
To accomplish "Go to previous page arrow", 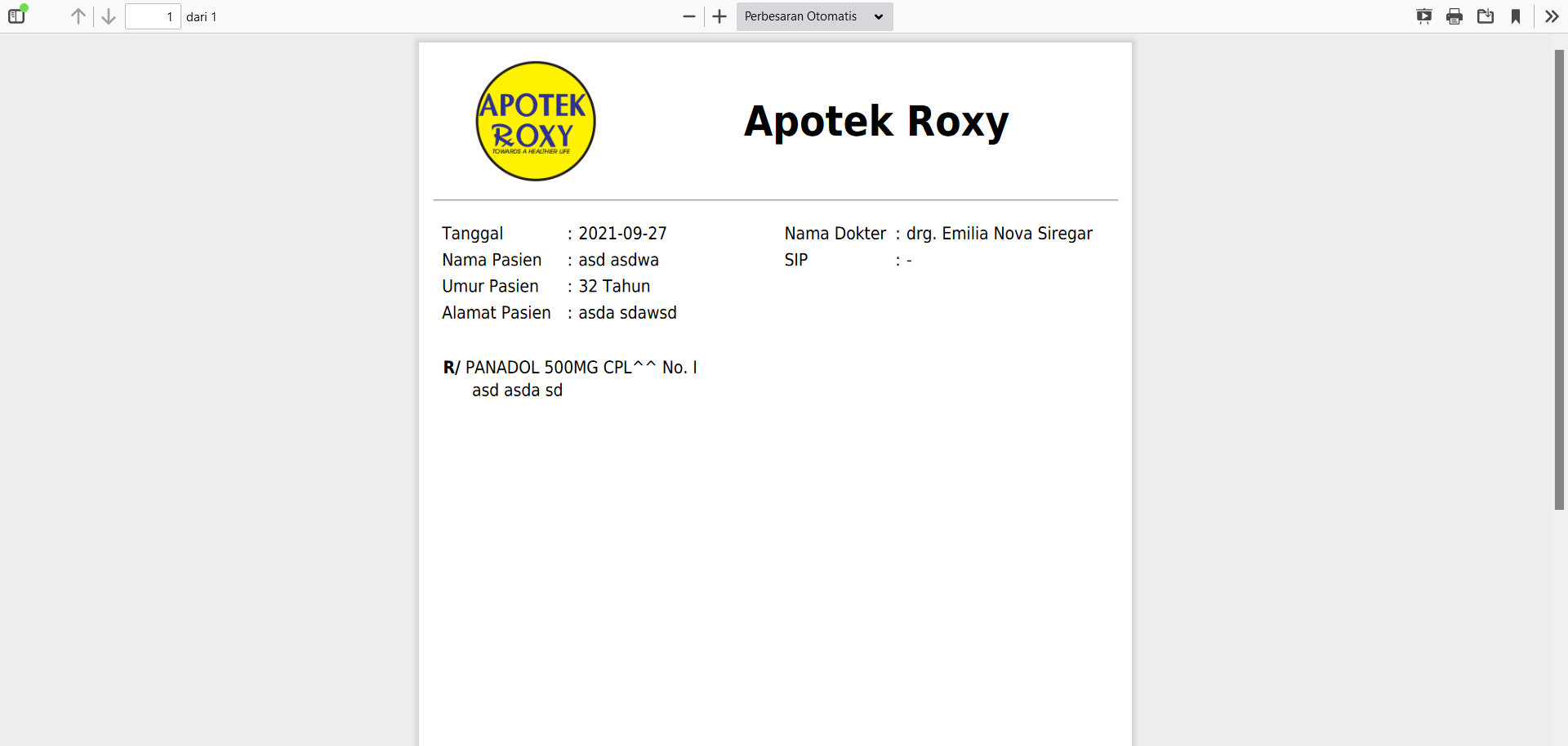I will pos(78,16).
